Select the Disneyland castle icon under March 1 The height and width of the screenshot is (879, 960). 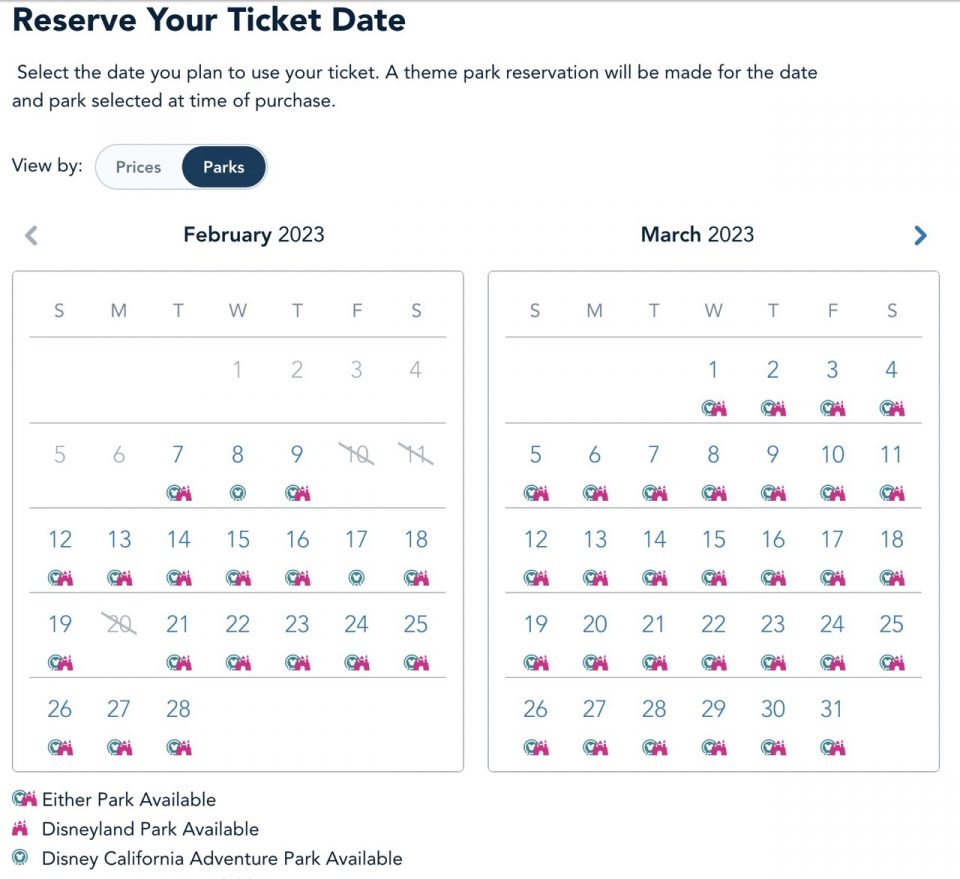coord(713,408)
